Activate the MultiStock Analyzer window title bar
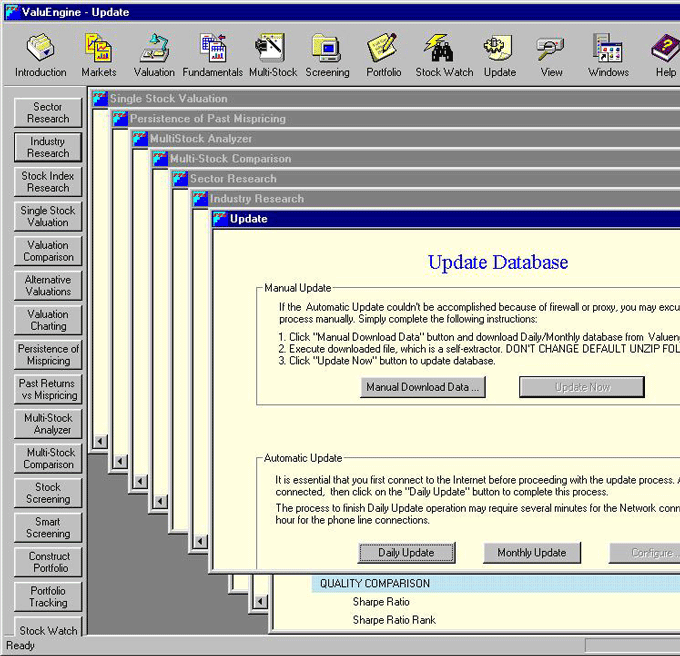The width and height of the screenshot is (680, 656). 406,138
